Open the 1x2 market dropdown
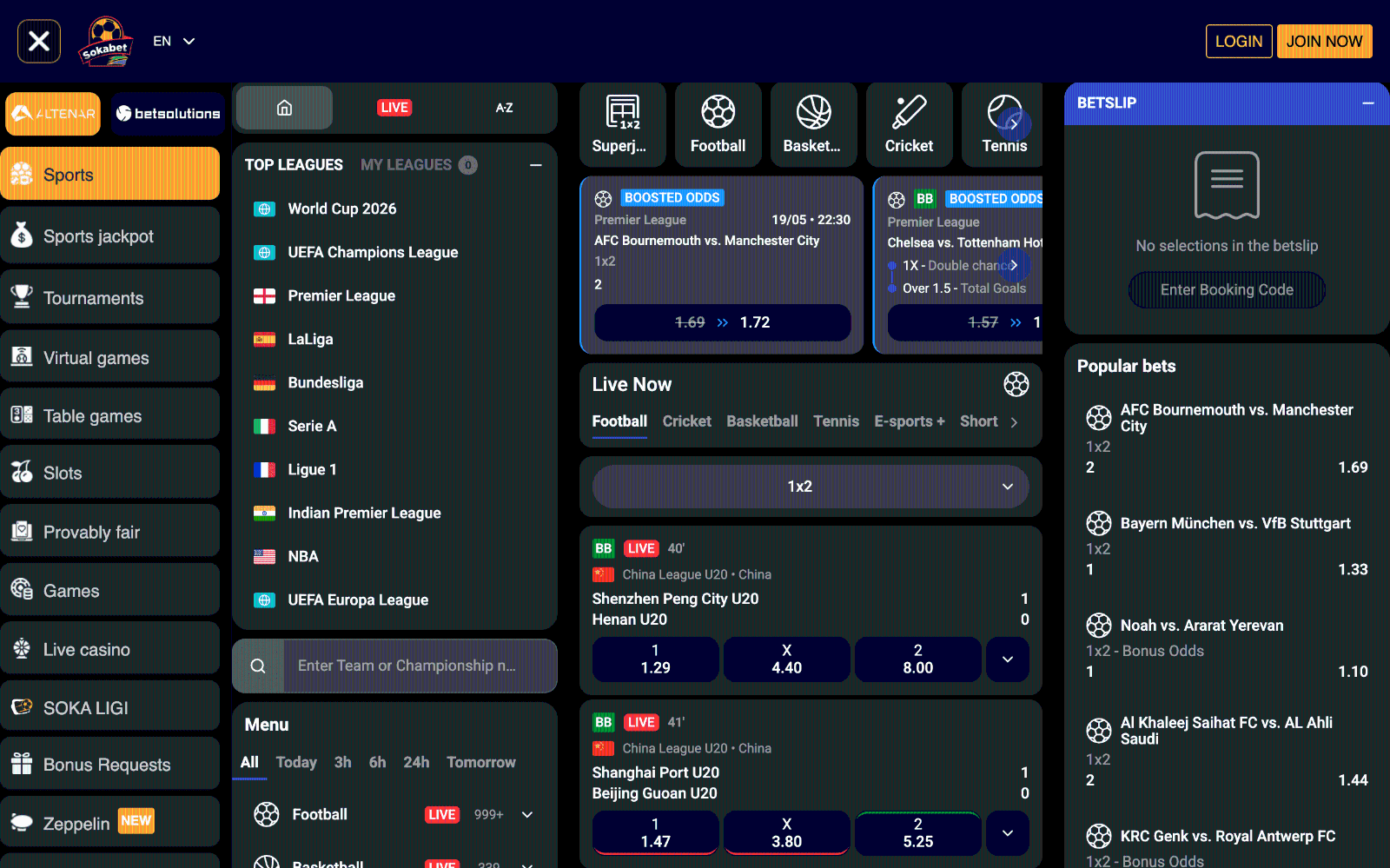 [811, 487]
